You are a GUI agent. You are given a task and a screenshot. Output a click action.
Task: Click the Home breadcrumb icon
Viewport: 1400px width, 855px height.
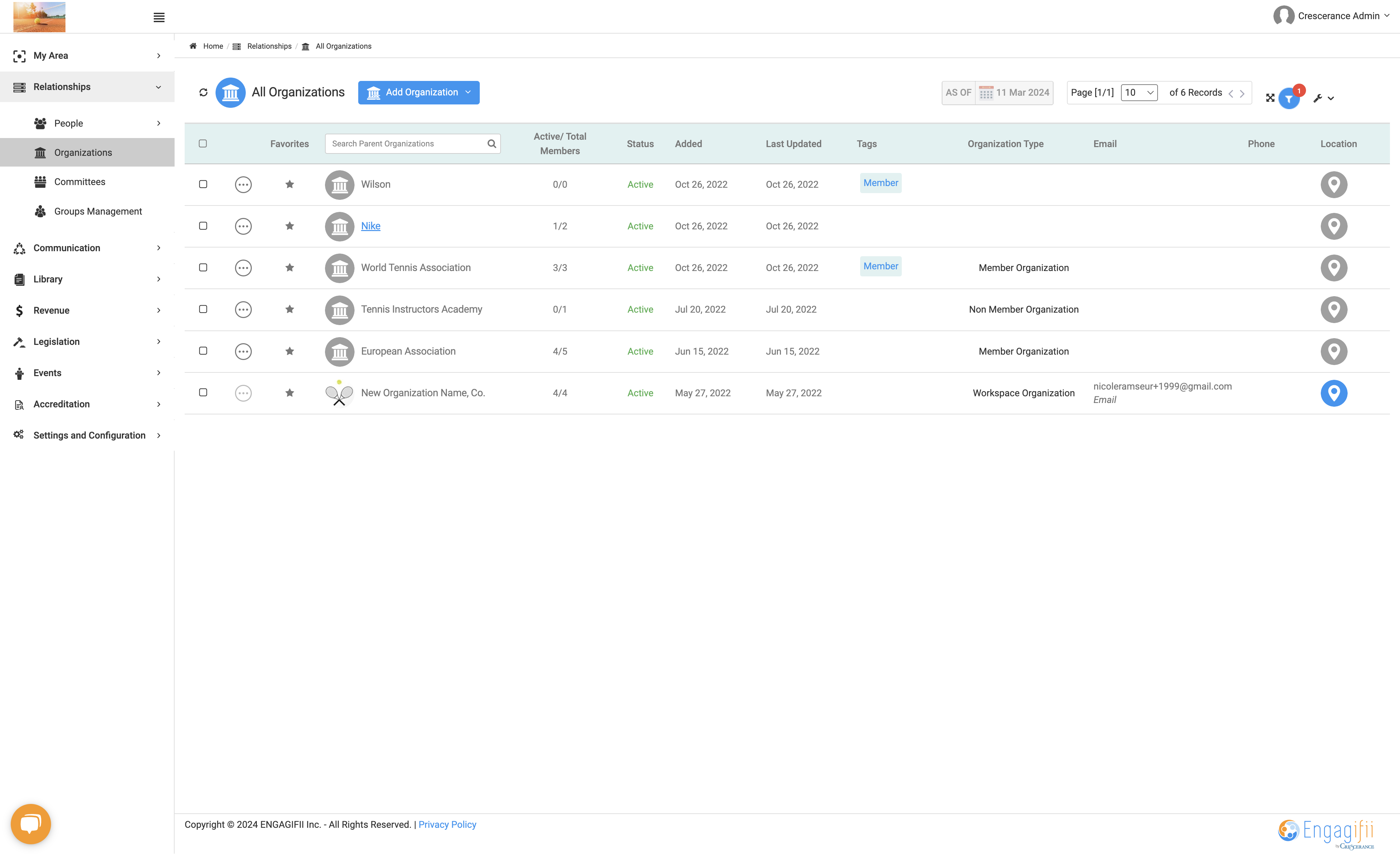coord(193,46)
